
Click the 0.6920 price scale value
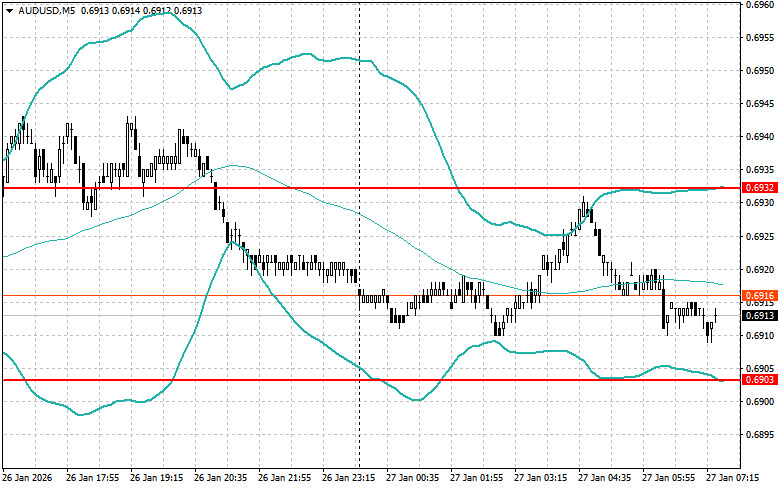coord(760,269)
